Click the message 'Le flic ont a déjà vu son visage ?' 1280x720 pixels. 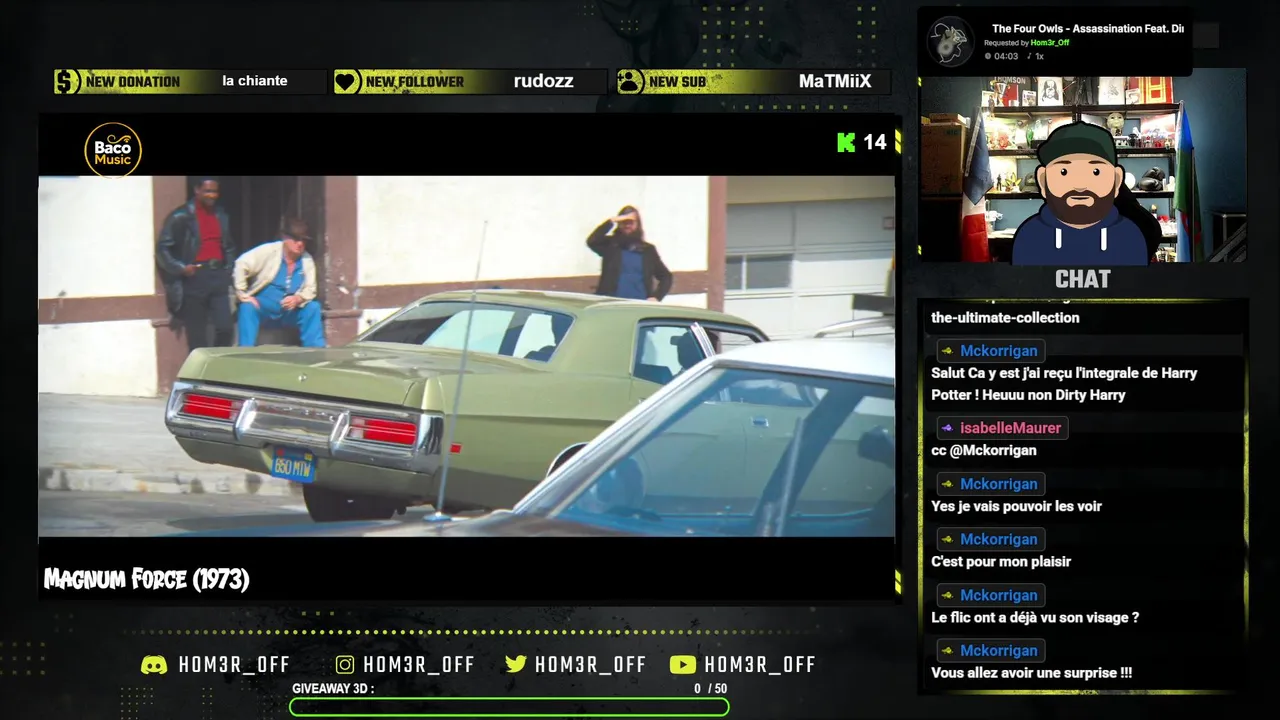1035,618
